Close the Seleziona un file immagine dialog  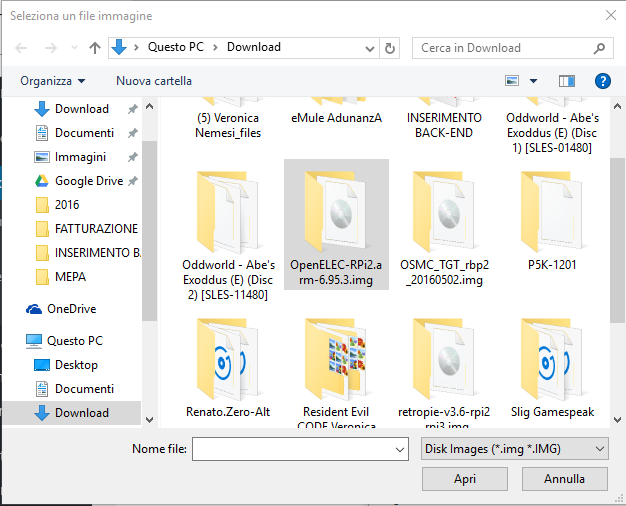click(611, 16)
